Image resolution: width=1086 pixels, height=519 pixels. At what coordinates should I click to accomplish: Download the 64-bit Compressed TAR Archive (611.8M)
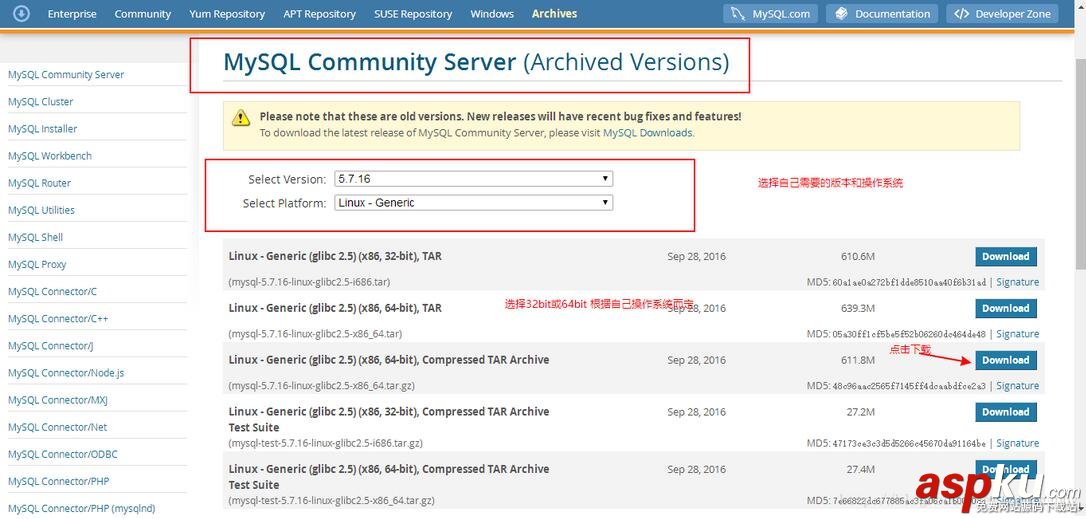click(1006, 360)
